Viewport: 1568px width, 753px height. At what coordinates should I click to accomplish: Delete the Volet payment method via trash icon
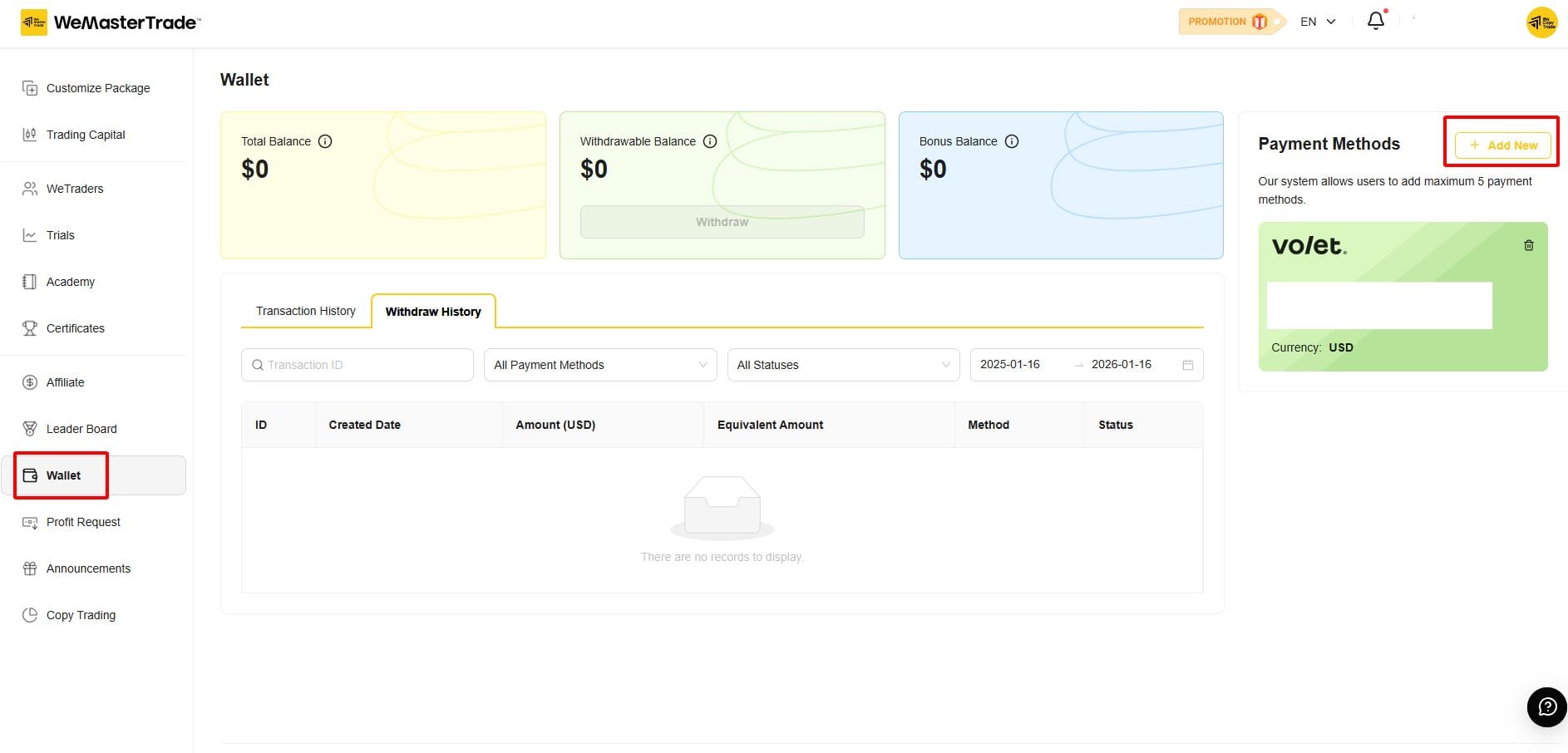[x=1528, y=245]
